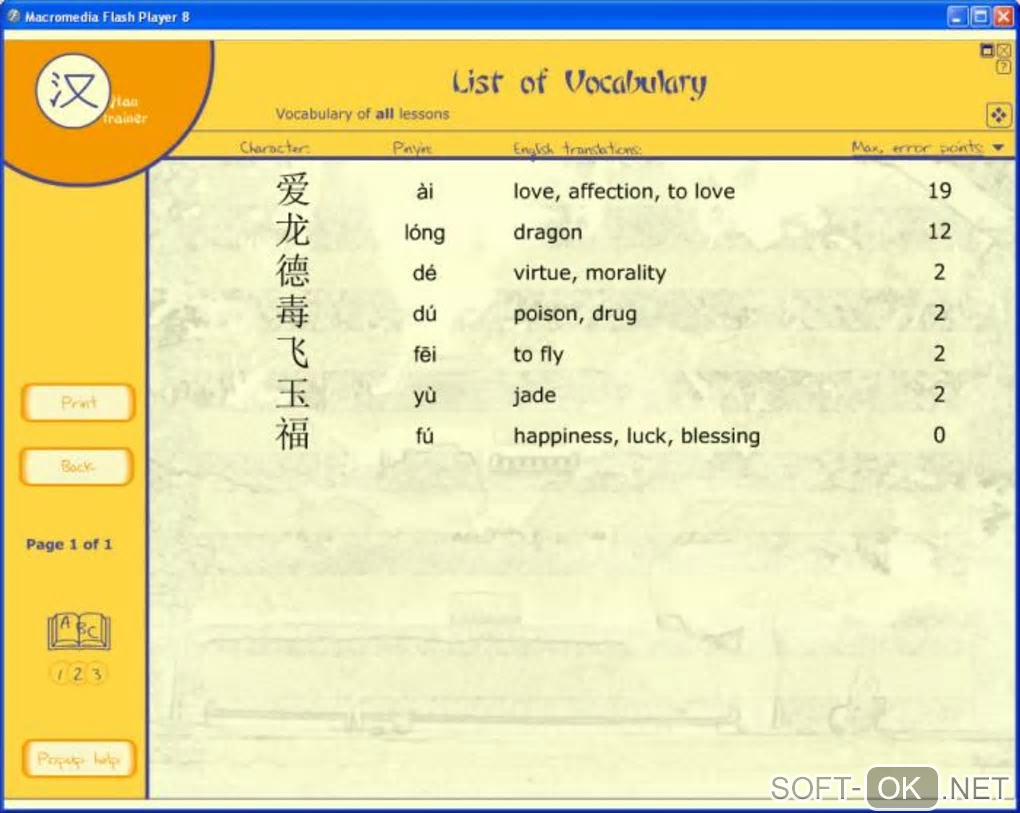Click the pinyin 'dú'
Screen dimensions: 1020x813
click(425, 313)
